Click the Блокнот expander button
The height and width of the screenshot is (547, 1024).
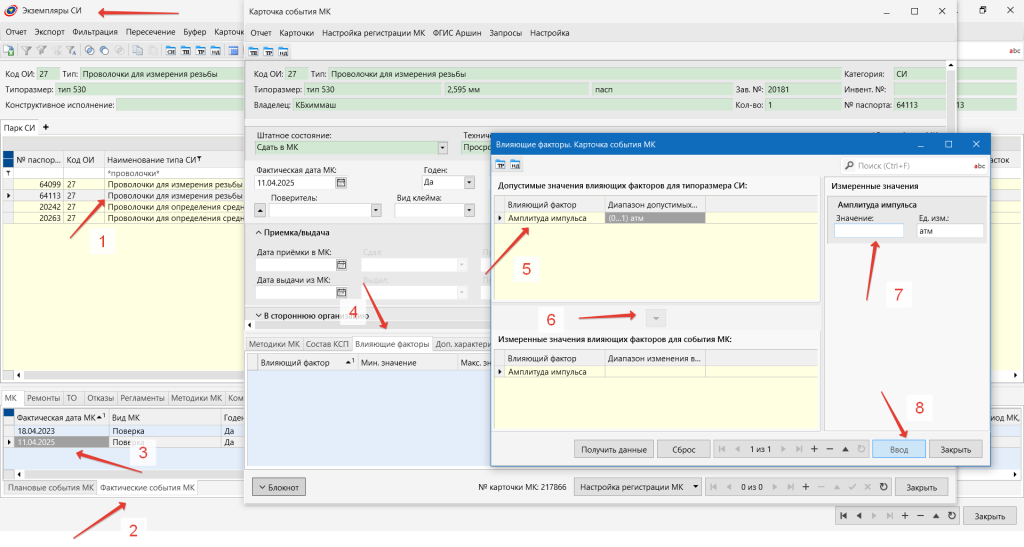click(x=279, y=487)
